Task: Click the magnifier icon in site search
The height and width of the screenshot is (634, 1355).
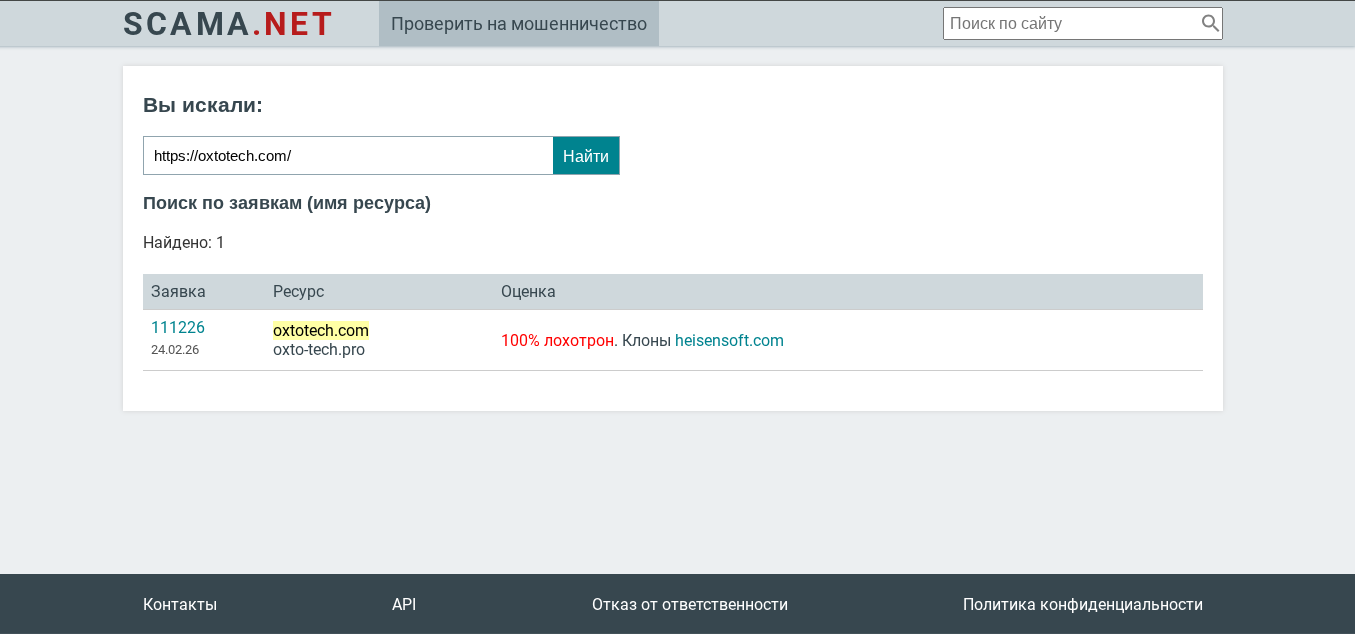Action: click(x=1209, y=23)
